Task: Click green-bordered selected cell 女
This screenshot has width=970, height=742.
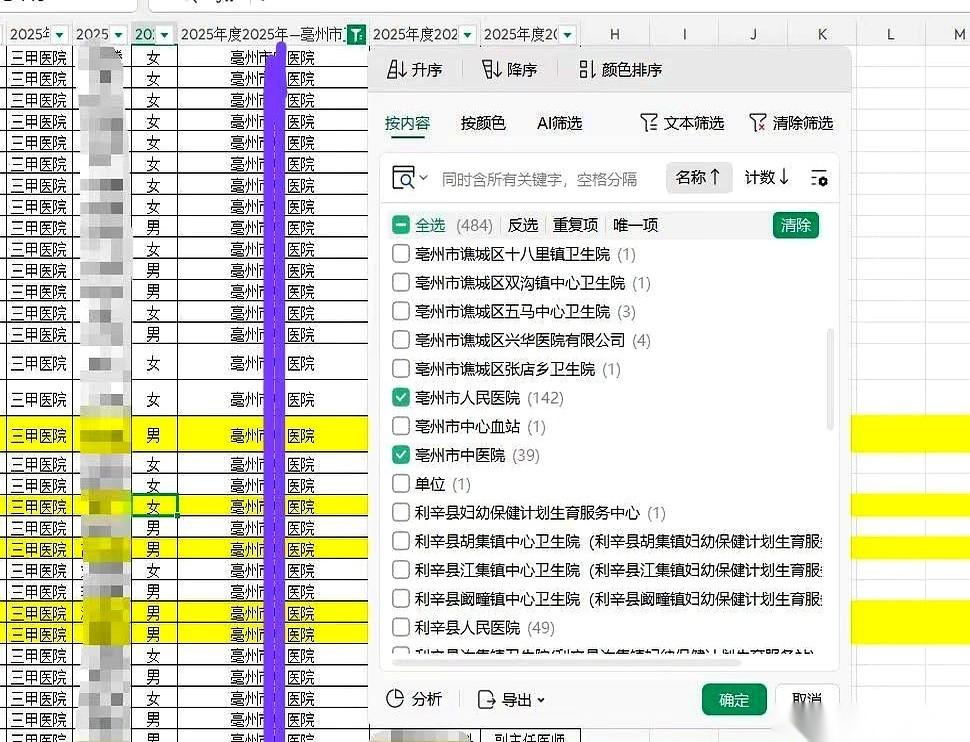Action: click(154, 506)
